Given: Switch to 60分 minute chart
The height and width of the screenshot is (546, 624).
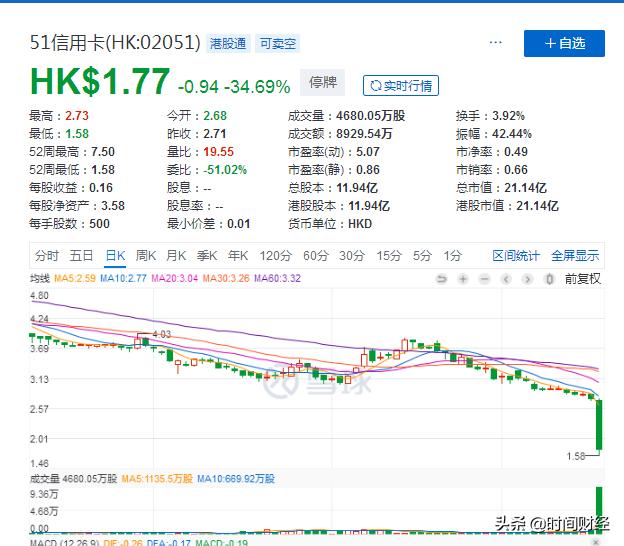Looking at the screenshot, I should click(x=316, y=256).
